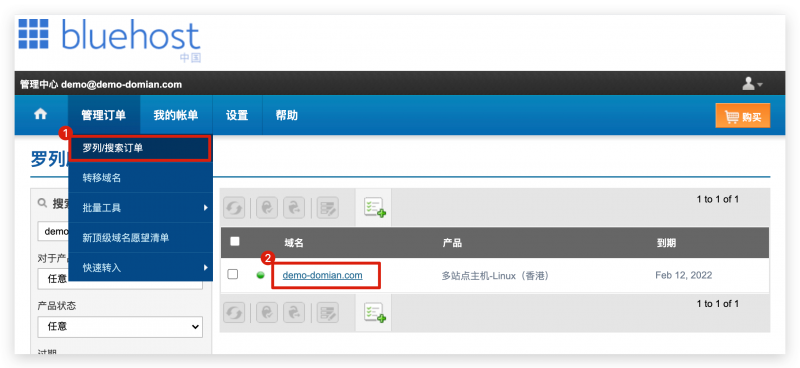Click the 产品 column header
Viewport: 800px width, 368px height.
pos(452,243)
